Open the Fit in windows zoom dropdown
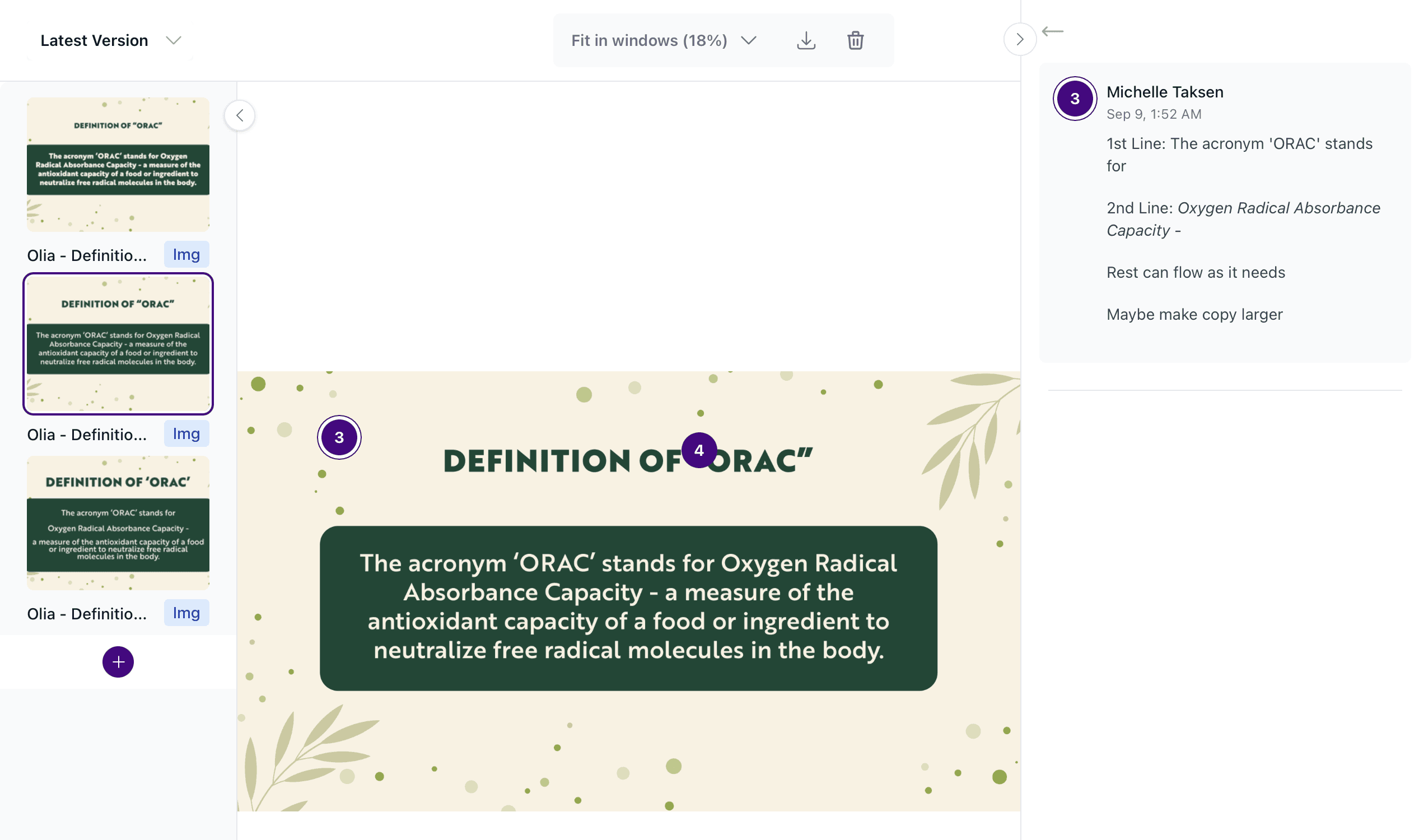 (x=664, y=41)
